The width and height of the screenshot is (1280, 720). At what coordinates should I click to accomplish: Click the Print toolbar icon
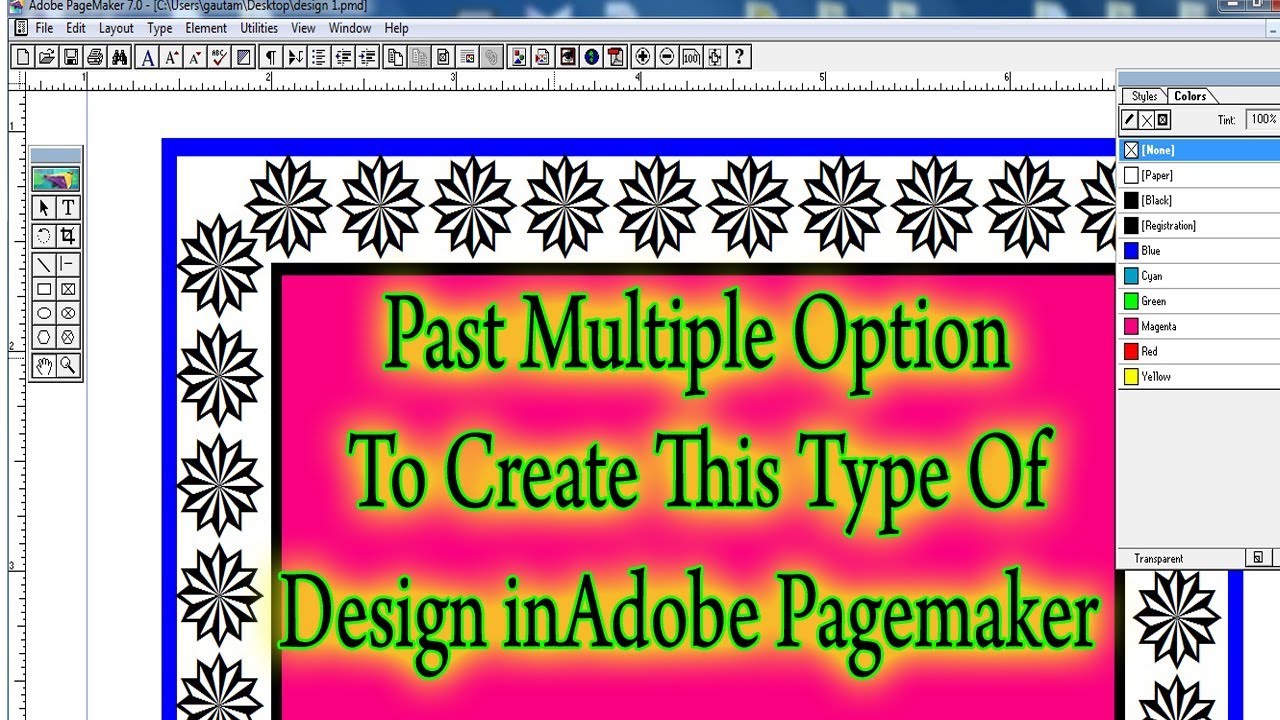coord(95,57)
